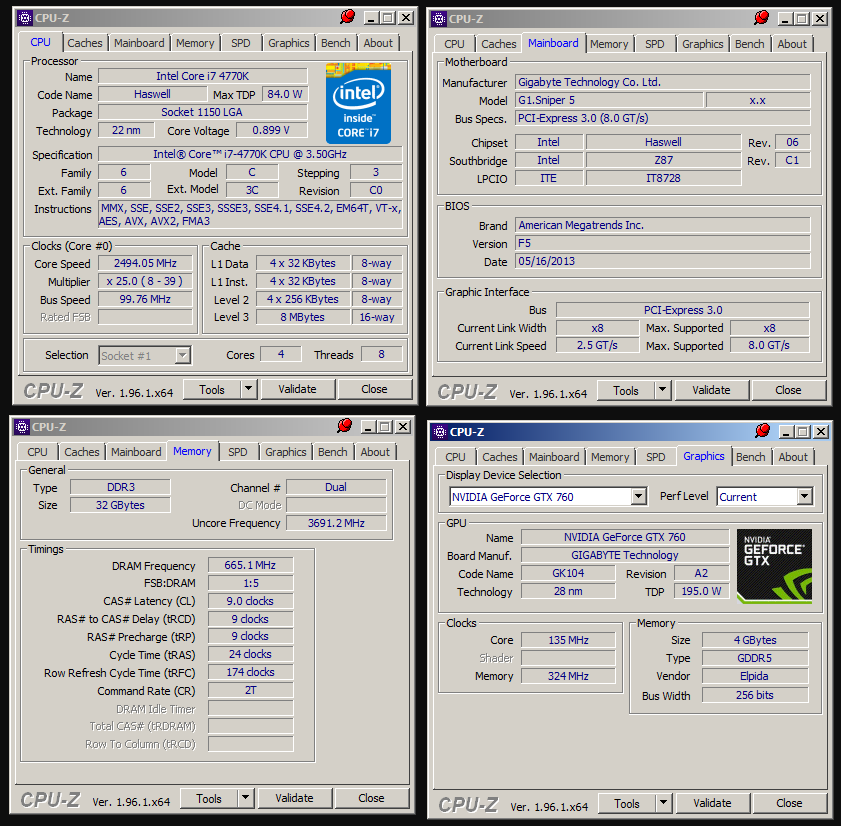Image resolution: width=841 pixels, height=826 pixels.
Task: Open the Socket #1 selection dropdown
Action: click(x=183, y=355)
